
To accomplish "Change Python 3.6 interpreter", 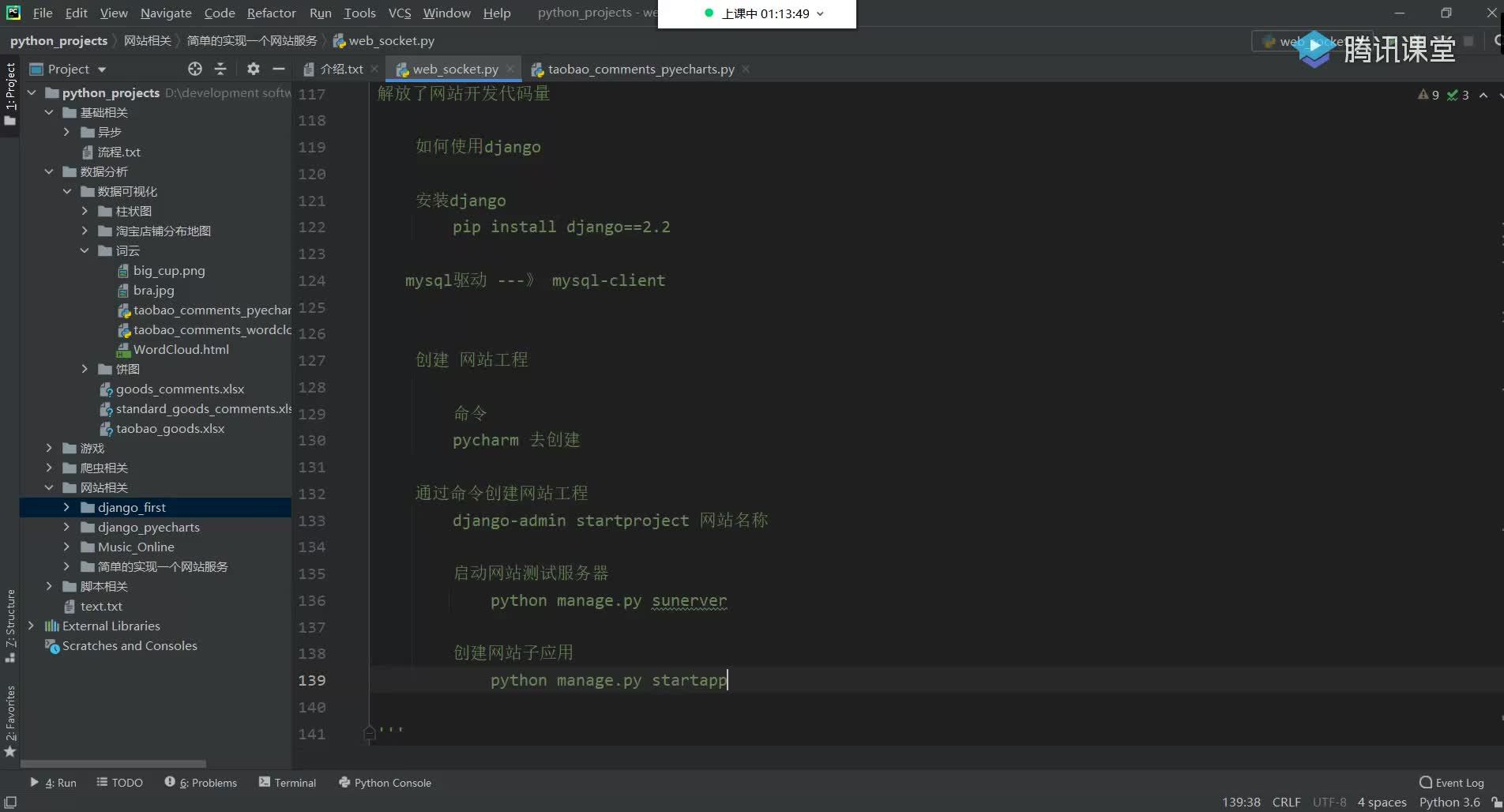I will click(x=1449, y=802).
